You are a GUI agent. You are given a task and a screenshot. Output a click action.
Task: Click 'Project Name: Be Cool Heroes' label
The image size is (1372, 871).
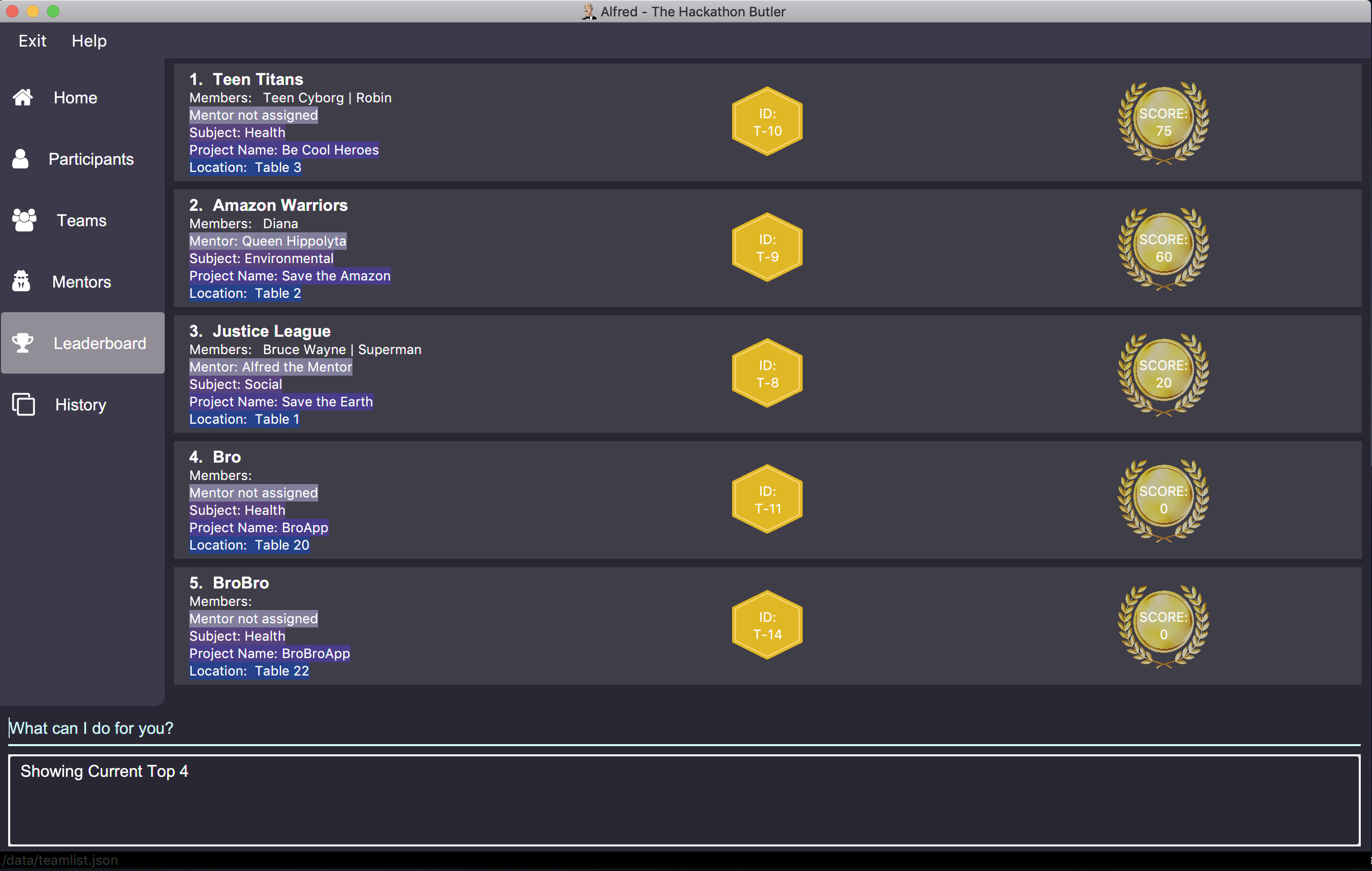284,150
